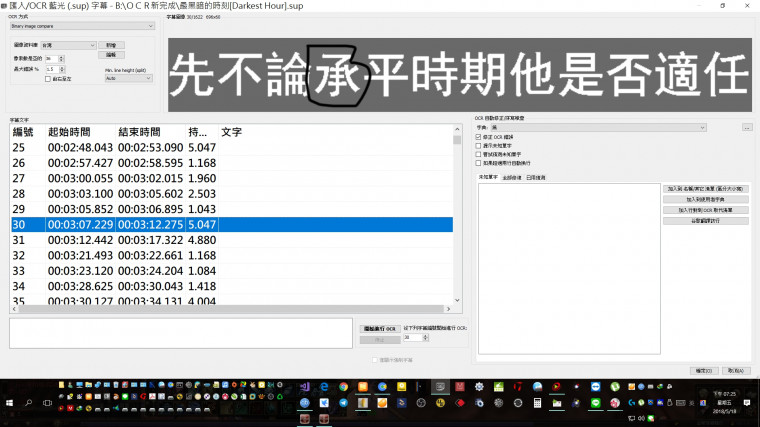The image size is (760, 427).
Task: Increase the start OCR from subtitle number
Action: [x=426, y=335]
